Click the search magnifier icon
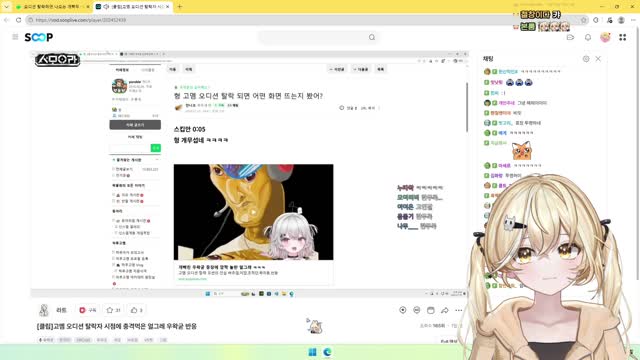Screen dimensions: 640x360 [x=372, y=37]
